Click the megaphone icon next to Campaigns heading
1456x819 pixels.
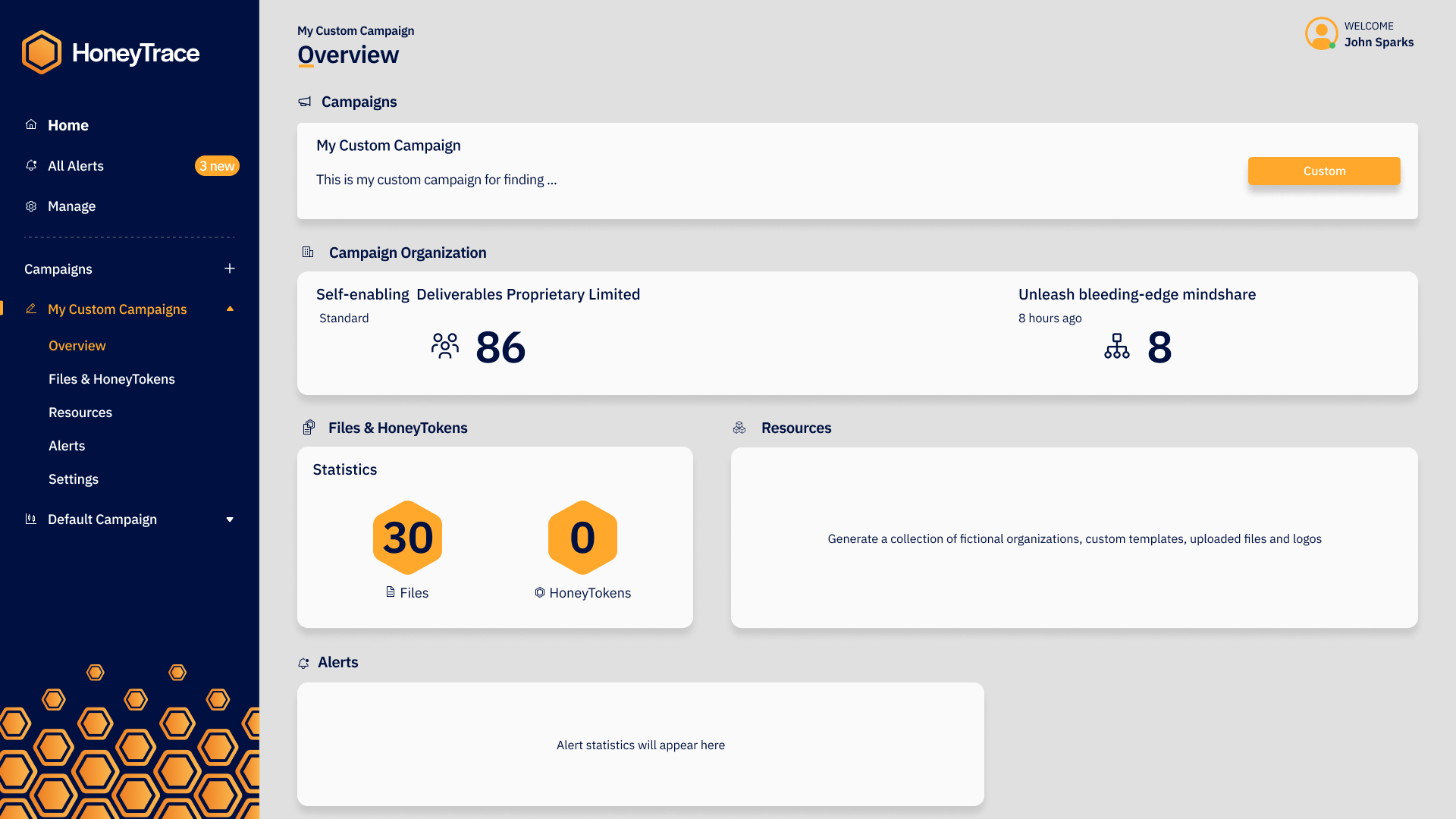point(305,102)
